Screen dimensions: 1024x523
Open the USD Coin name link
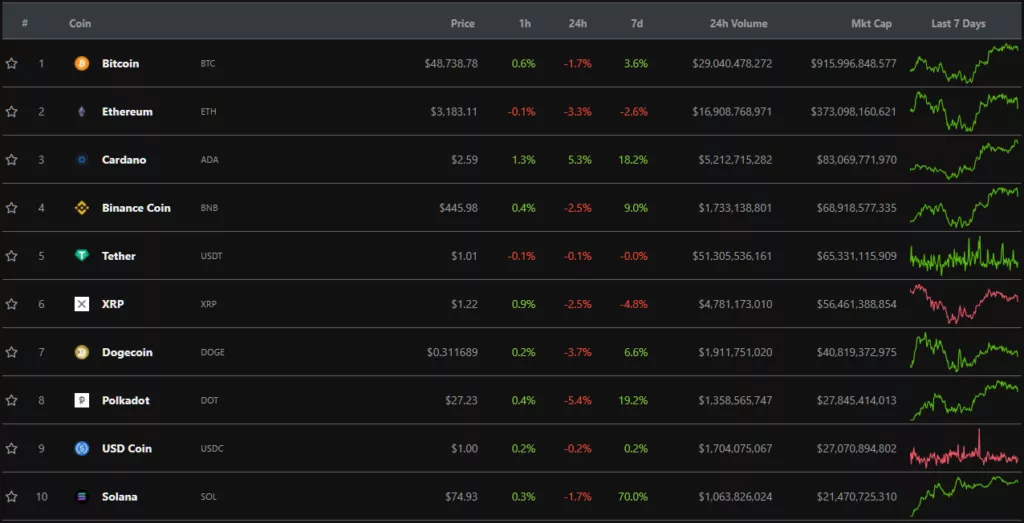point(127,449)
